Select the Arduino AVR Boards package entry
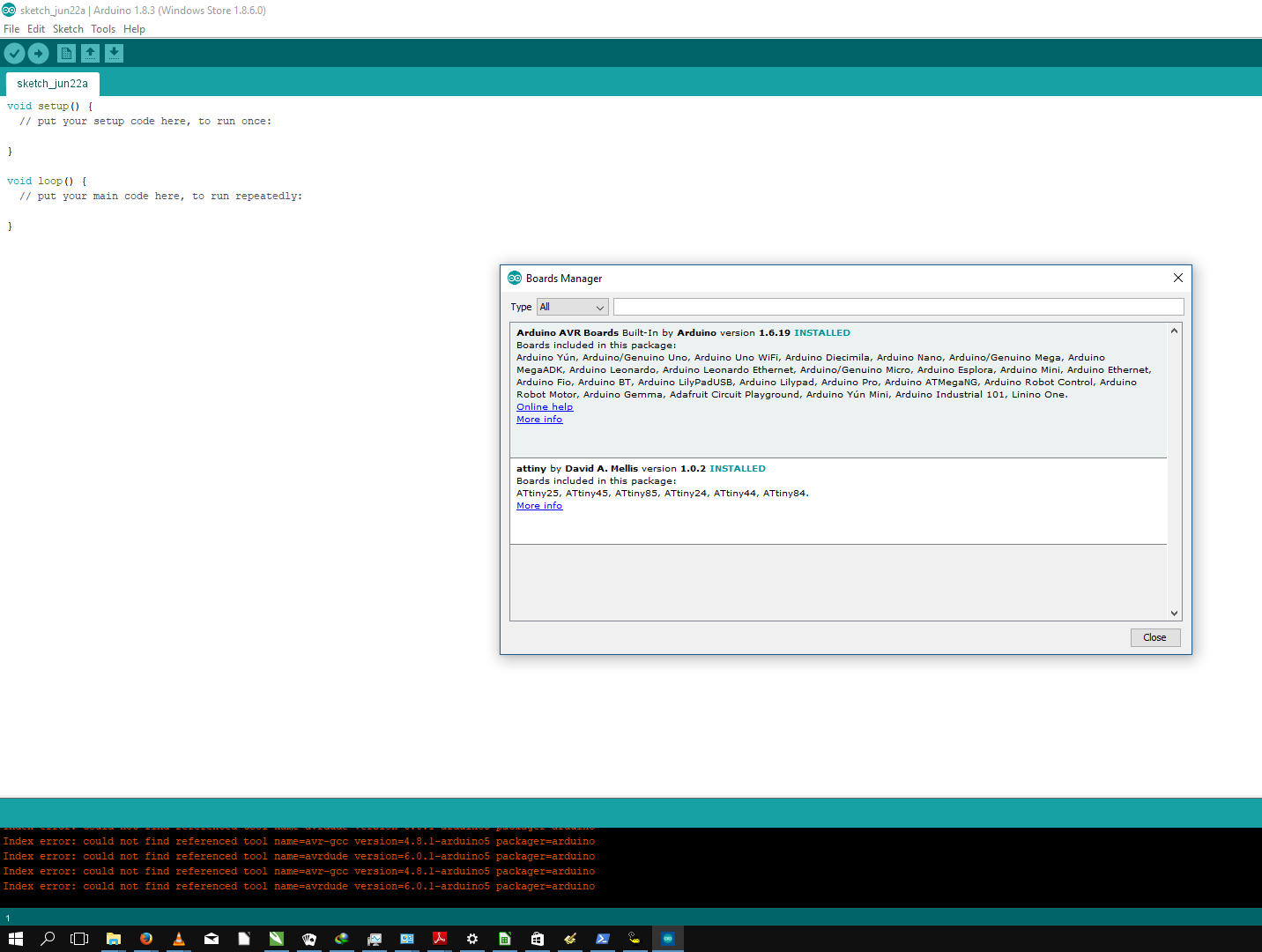 coord(838,390)
